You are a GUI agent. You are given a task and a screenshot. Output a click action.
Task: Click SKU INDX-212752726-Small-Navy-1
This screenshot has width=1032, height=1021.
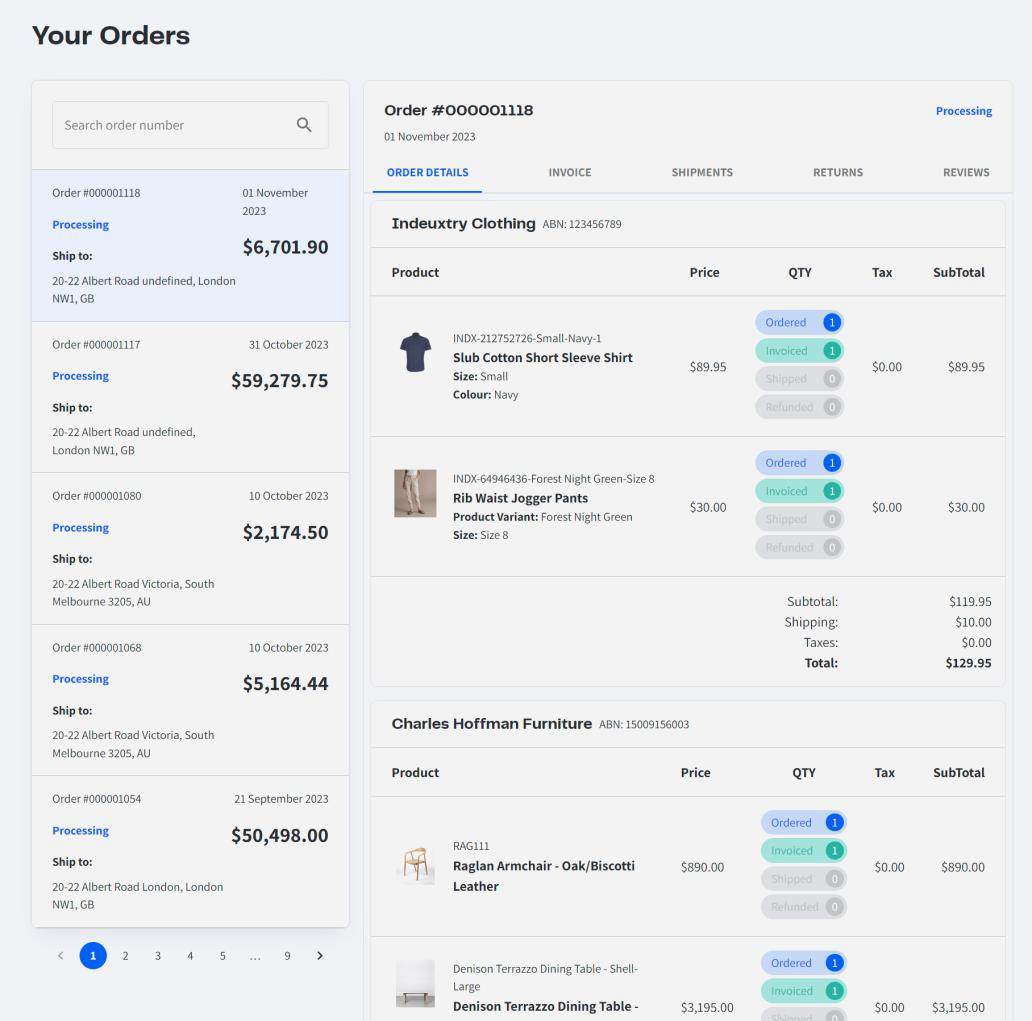tap(527, 338)
